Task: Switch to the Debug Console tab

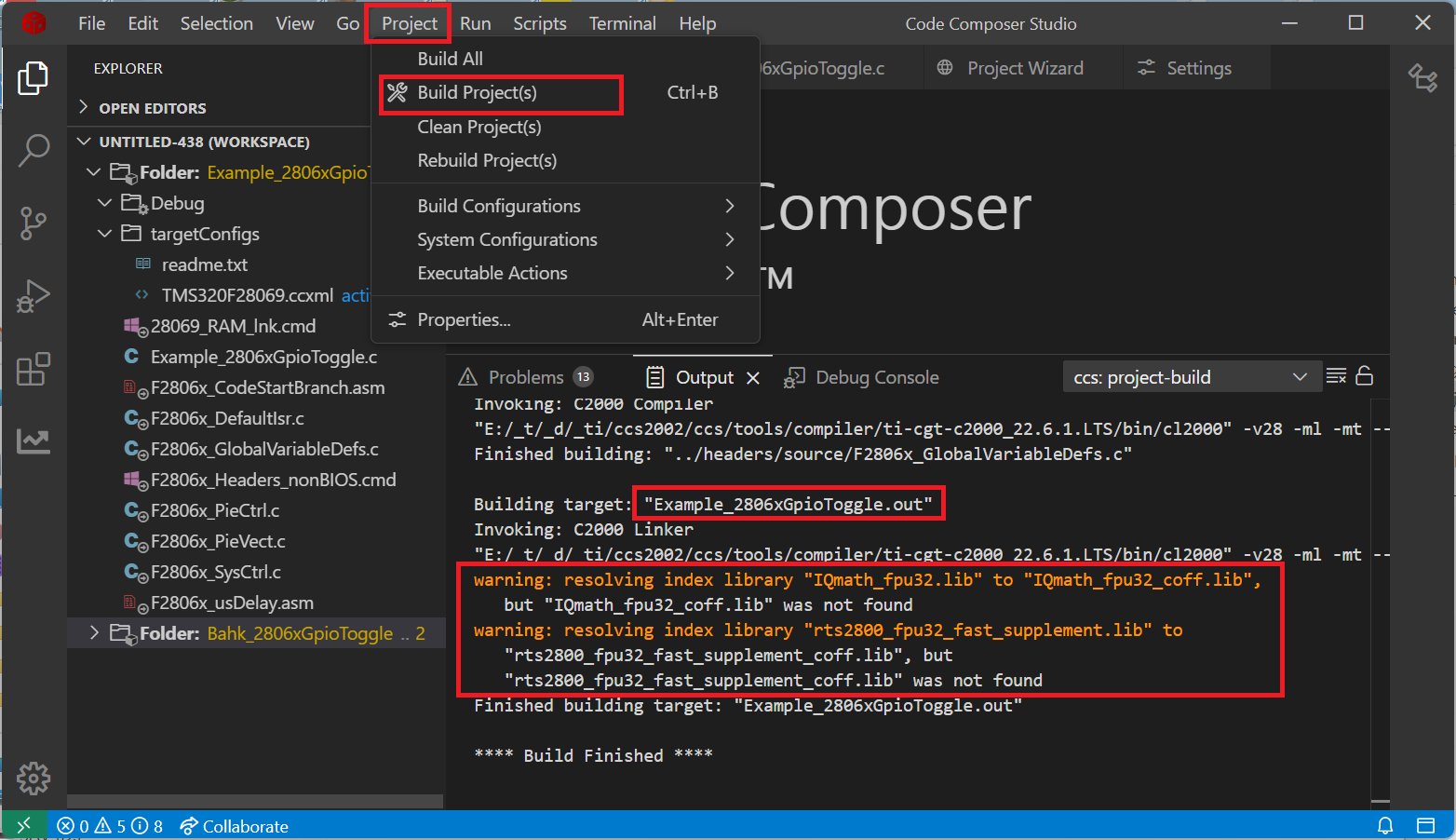Action: 862,377
